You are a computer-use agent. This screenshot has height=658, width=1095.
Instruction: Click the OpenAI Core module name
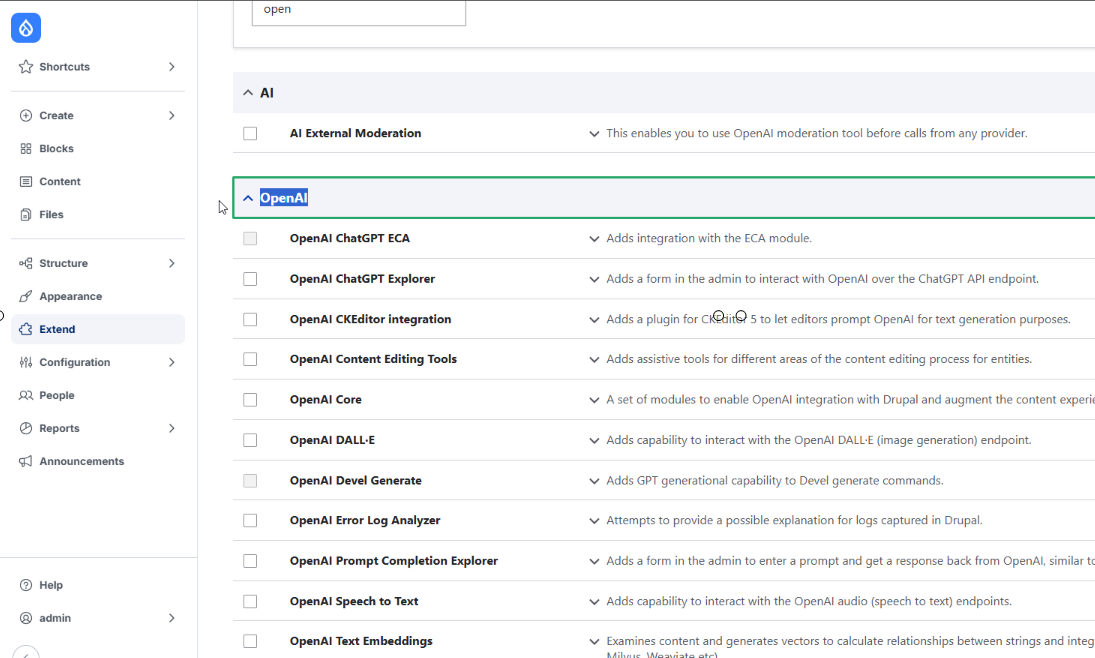325,400
